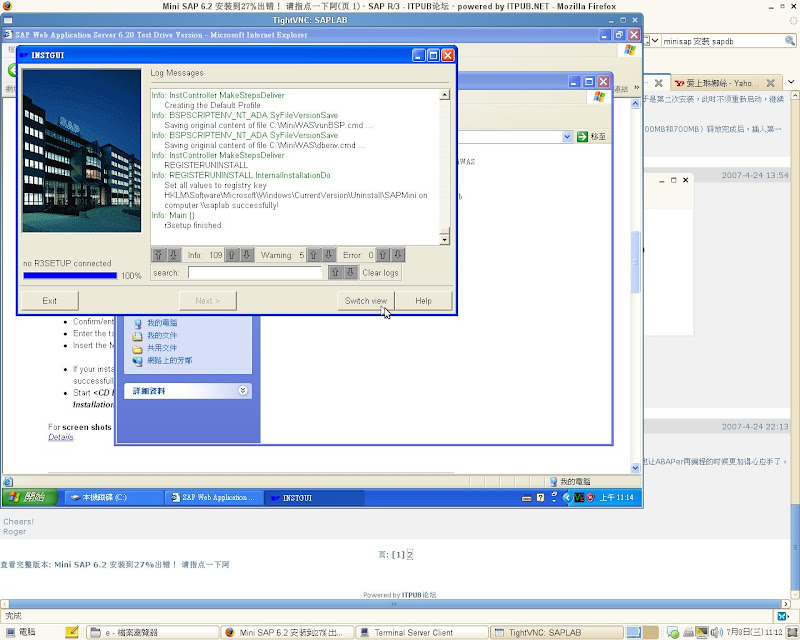
Task: Switch to the 檔案瀏覽器 file browser task
Action: 153,632
